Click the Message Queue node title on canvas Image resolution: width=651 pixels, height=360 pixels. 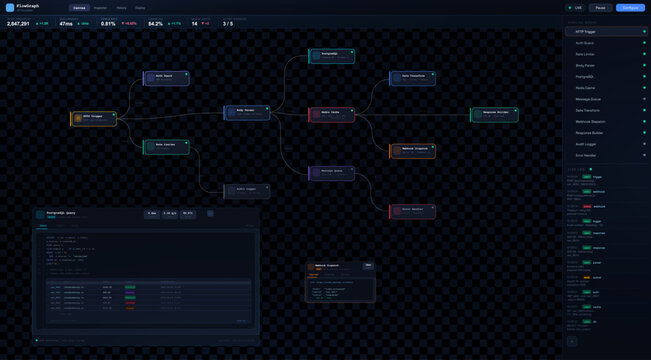click(332, 171)
